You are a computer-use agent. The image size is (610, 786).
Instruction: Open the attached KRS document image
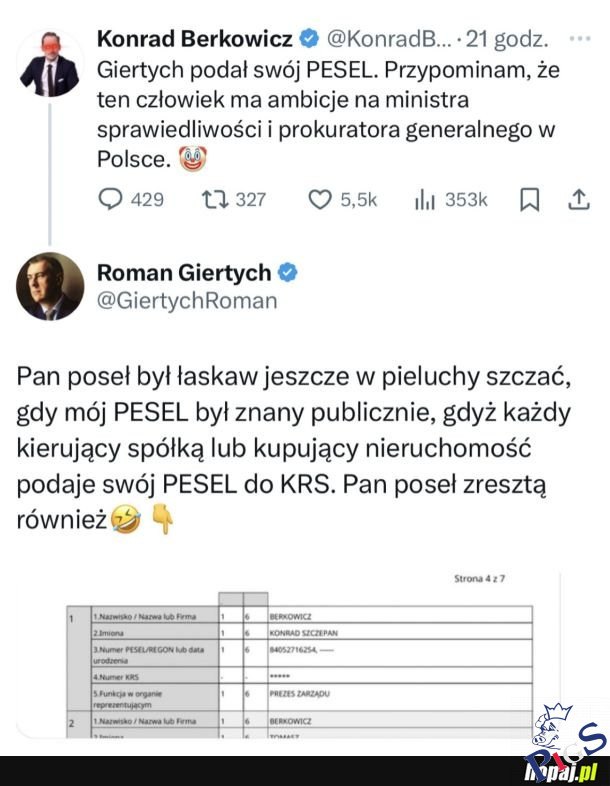click(300, 655)
